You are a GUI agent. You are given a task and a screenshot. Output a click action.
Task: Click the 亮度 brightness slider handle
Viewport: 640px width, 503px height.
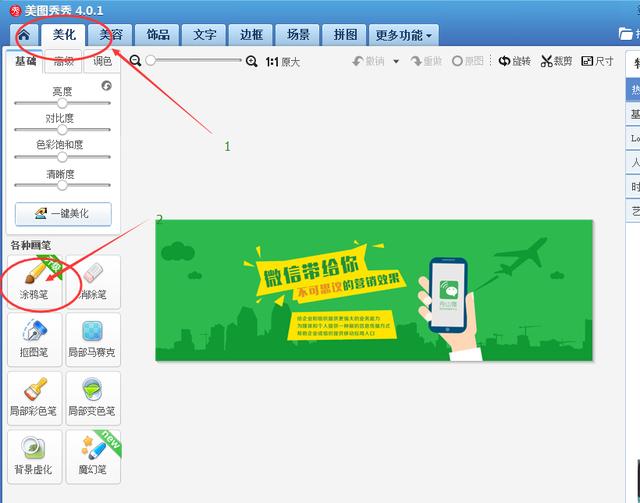[x=62, y=103]
